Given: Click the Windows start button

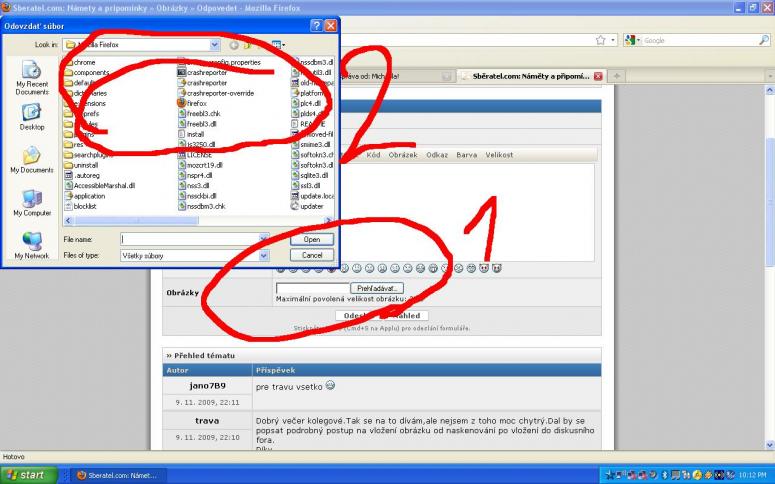Looking at the screenshot, I should point(29,475).
